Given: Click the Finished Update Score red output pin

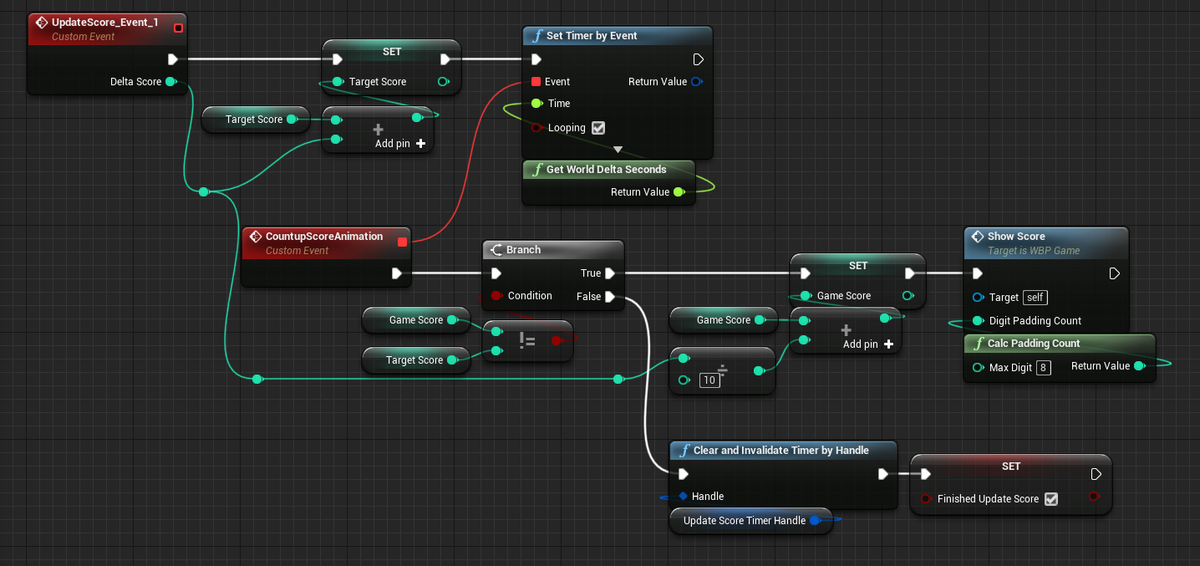Looking at the screenshot, I should click(x=1095, y=497).
